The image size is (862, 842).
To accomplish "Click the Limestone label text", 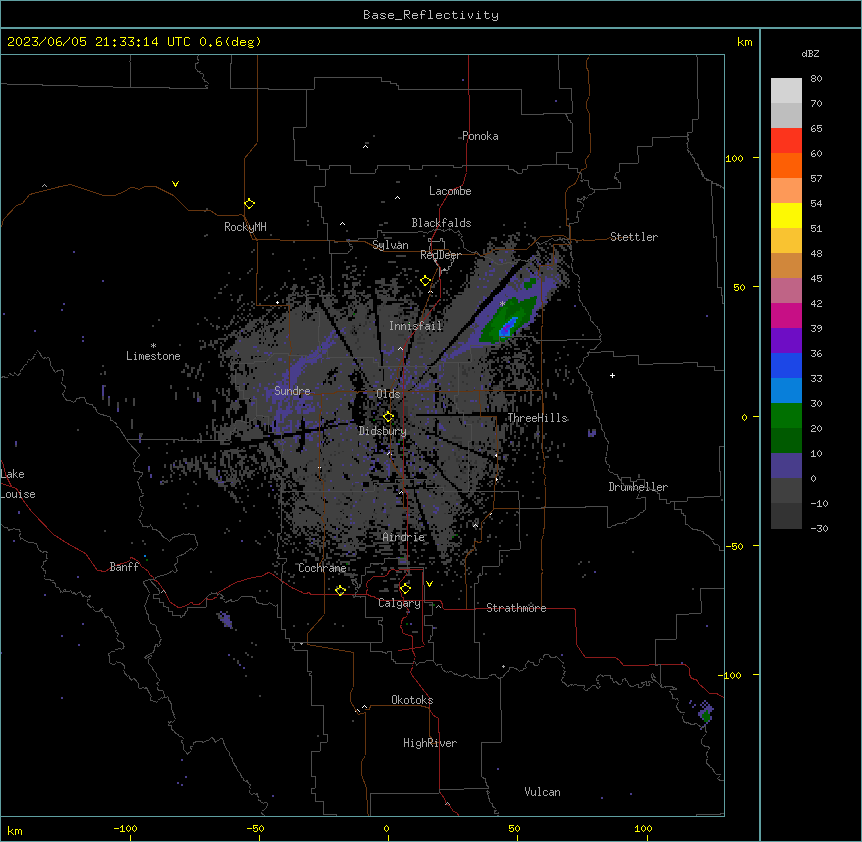I will [153, 356].
